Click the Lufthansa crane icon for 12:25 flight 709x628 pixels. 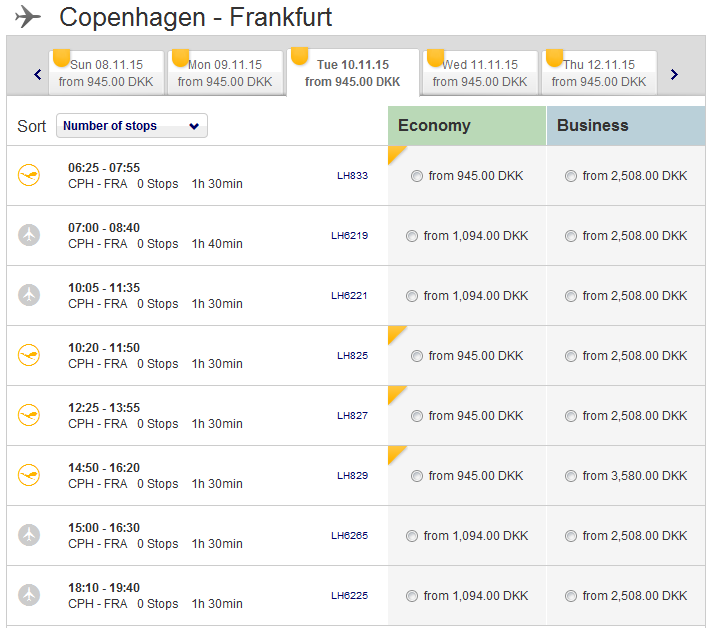pos(29,416)
